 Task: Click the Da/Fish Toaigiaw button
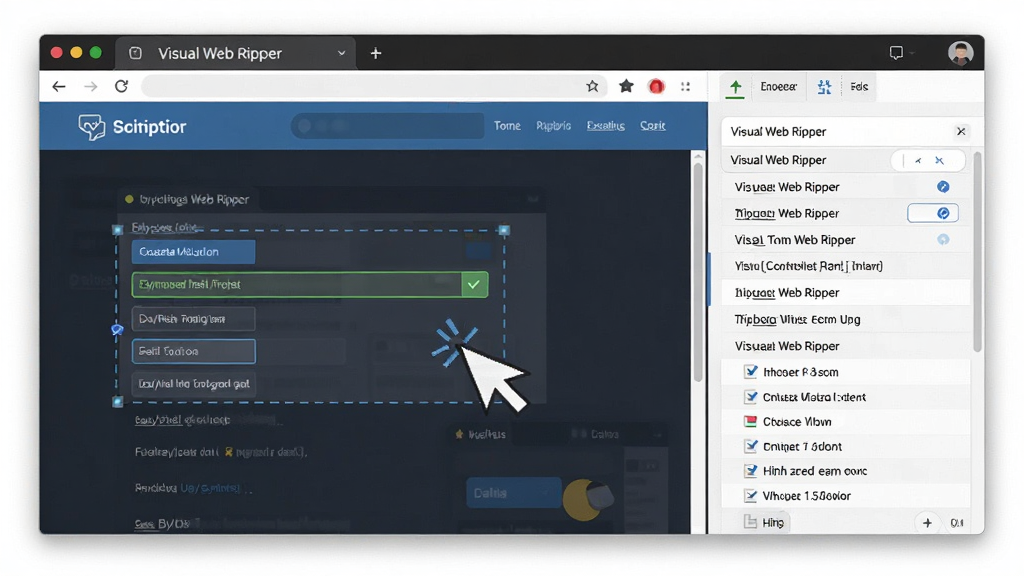click(193, 319)
